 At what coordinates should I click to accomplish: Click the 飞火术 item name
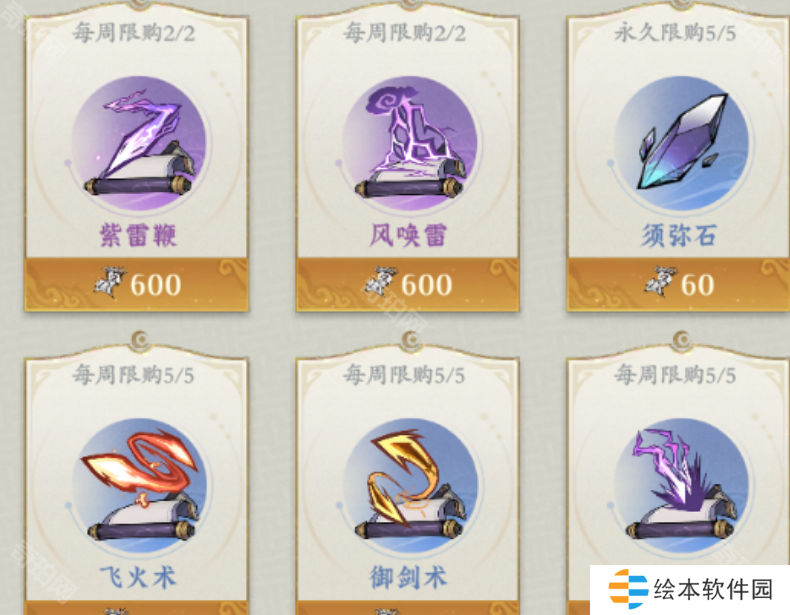point(138,577)
